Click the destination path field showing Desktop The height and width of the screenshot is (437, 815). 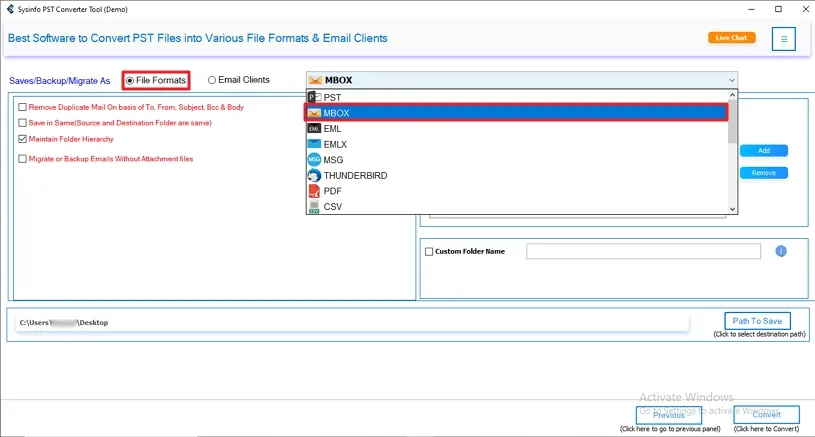click(x=352, y=322)
